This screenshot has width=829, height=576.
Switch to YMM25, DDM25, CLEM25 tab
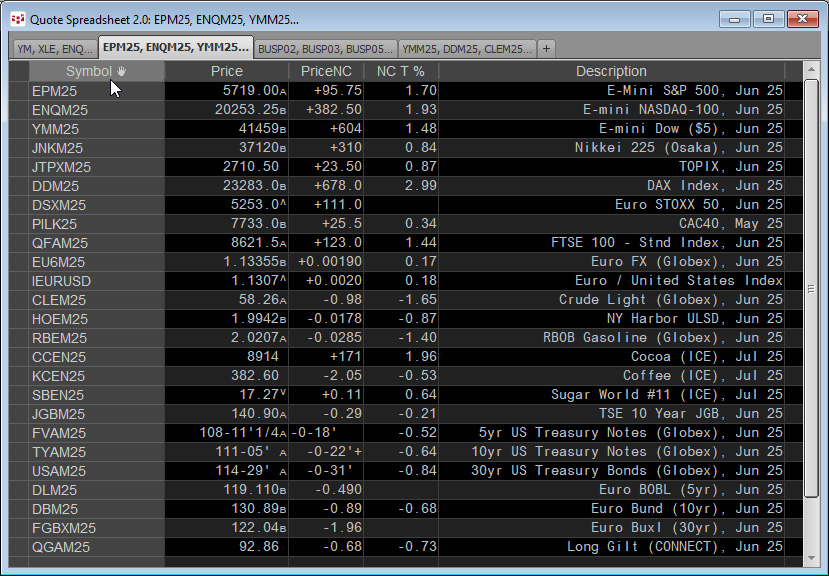click(467, 49)
